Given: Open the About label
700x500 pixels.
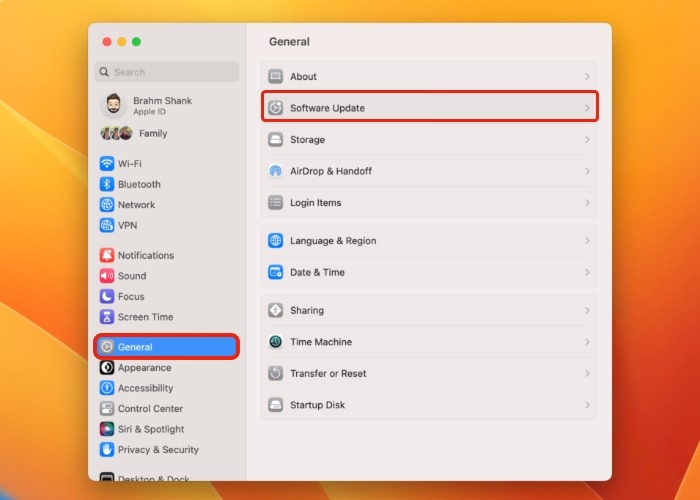Looking at the screenshot, I should [303, 76].
